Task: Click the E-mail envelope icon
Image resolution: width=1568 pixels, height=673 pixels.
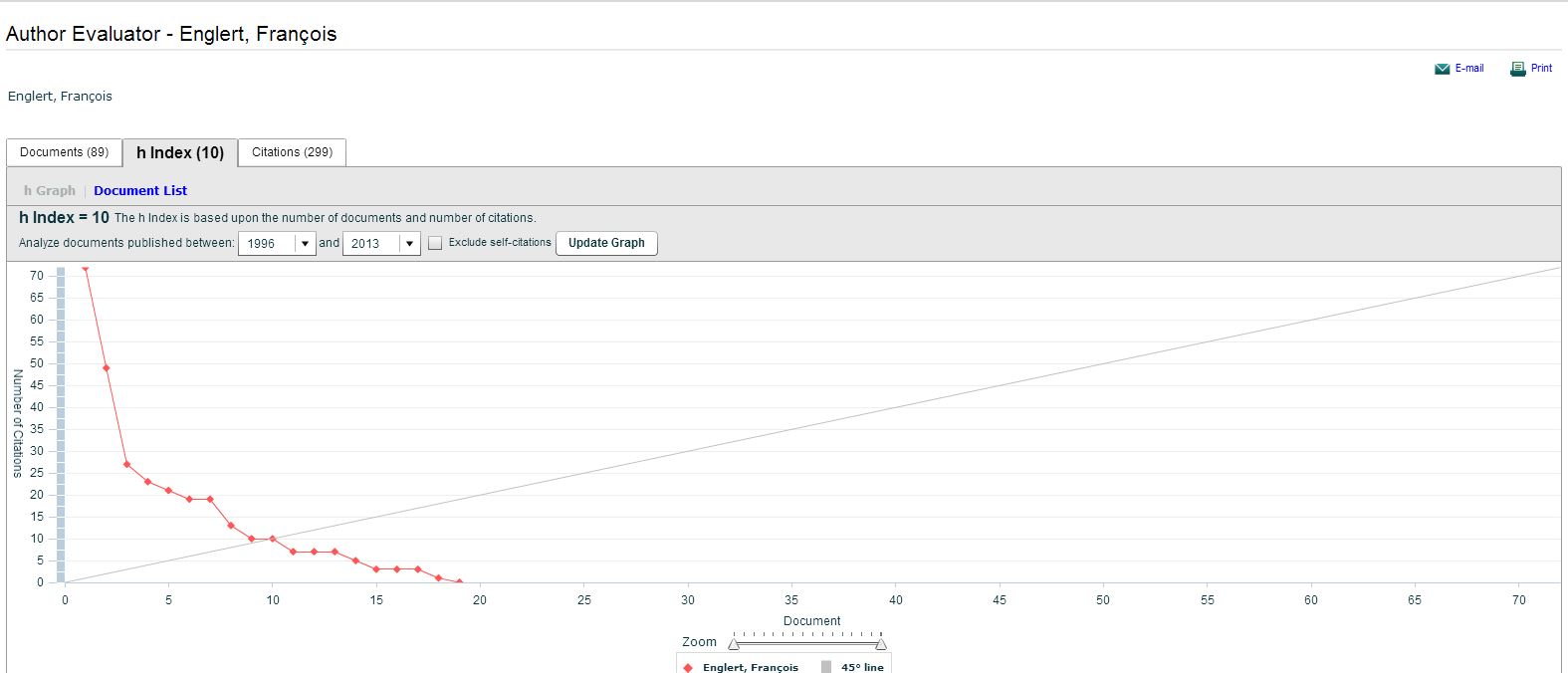Action: click(1442, 69)
